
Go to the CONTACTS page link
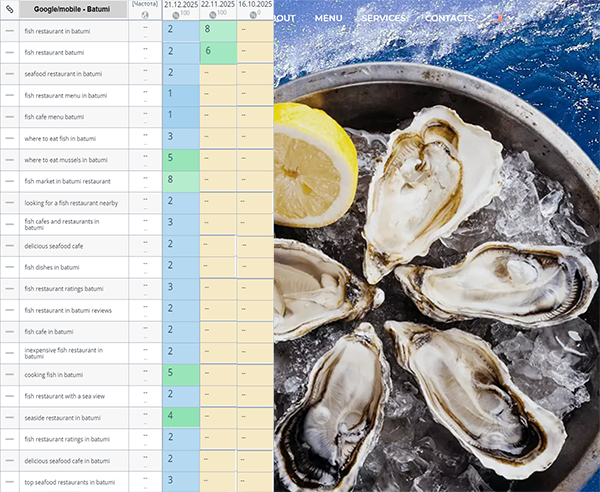pyautogui.click(x=449, y=18)
